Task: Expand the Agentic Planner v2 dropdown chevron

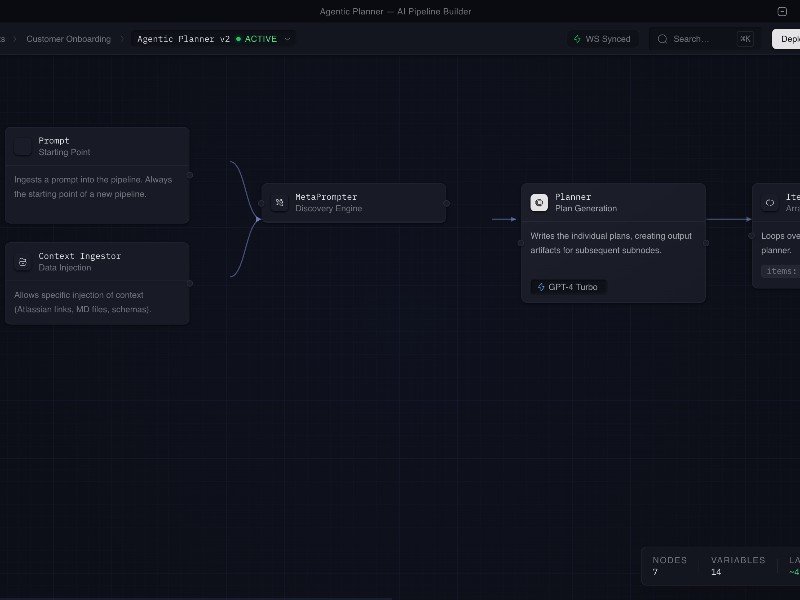Action: click(288, 39)
